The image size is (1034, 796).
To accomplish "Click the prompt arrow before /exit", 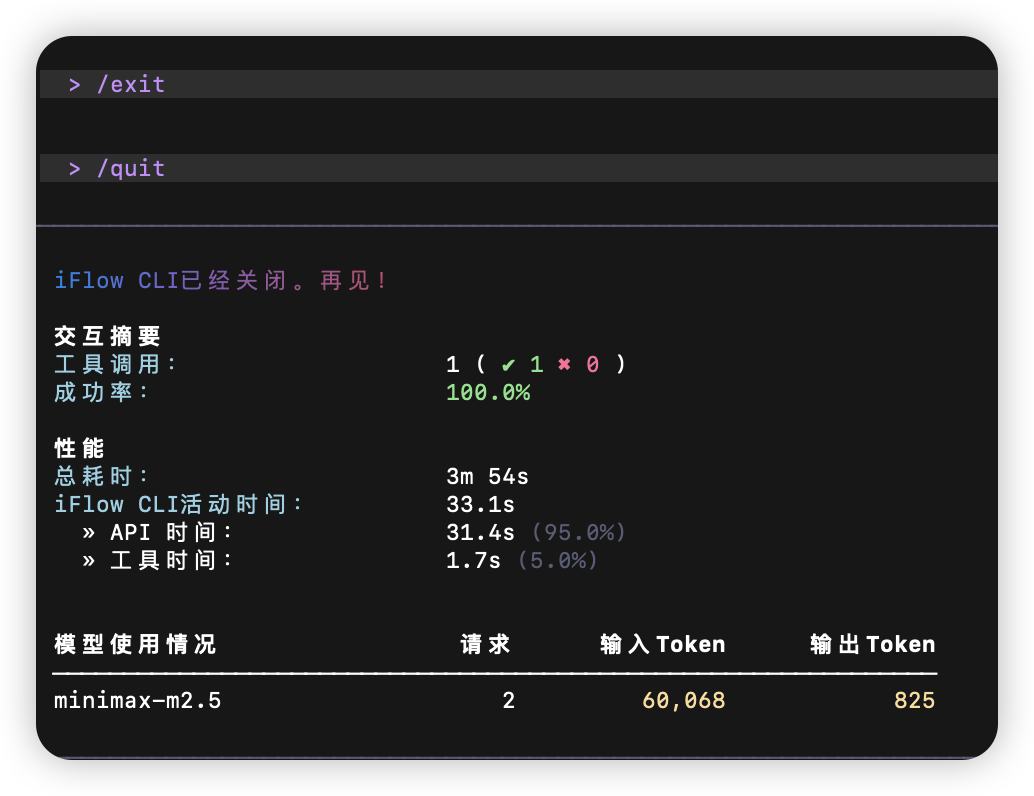I will (x=75, y=85).
